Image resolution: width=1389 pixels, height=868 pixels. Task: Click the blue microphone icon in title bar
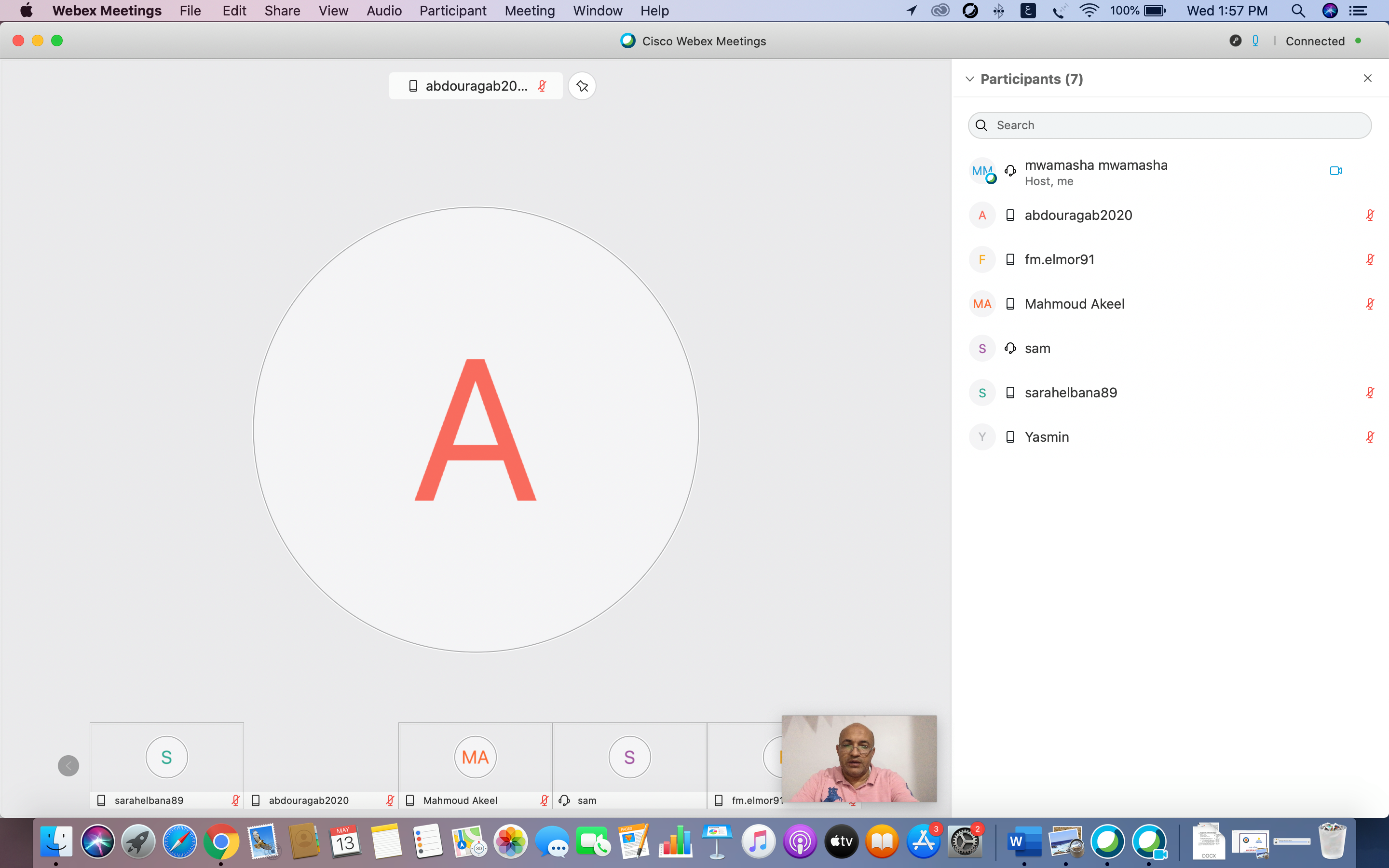pyautogui.click(x=1255, y=41)
